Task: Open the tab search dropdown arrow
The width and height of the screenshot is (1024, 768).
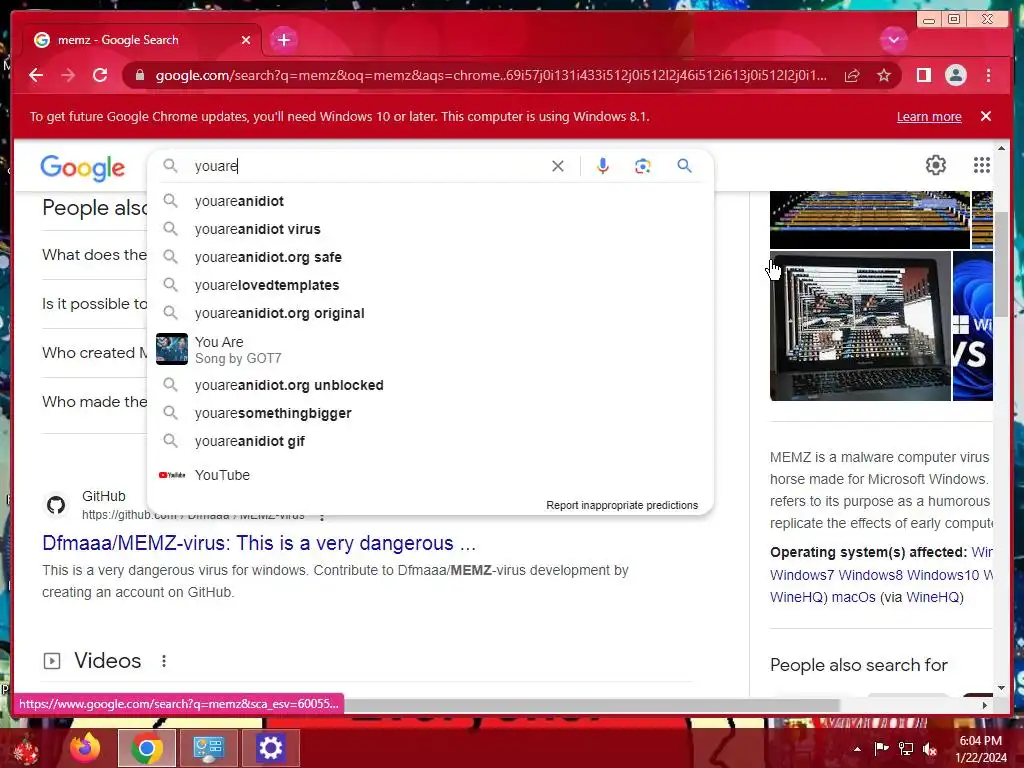Action: point(893,40)
